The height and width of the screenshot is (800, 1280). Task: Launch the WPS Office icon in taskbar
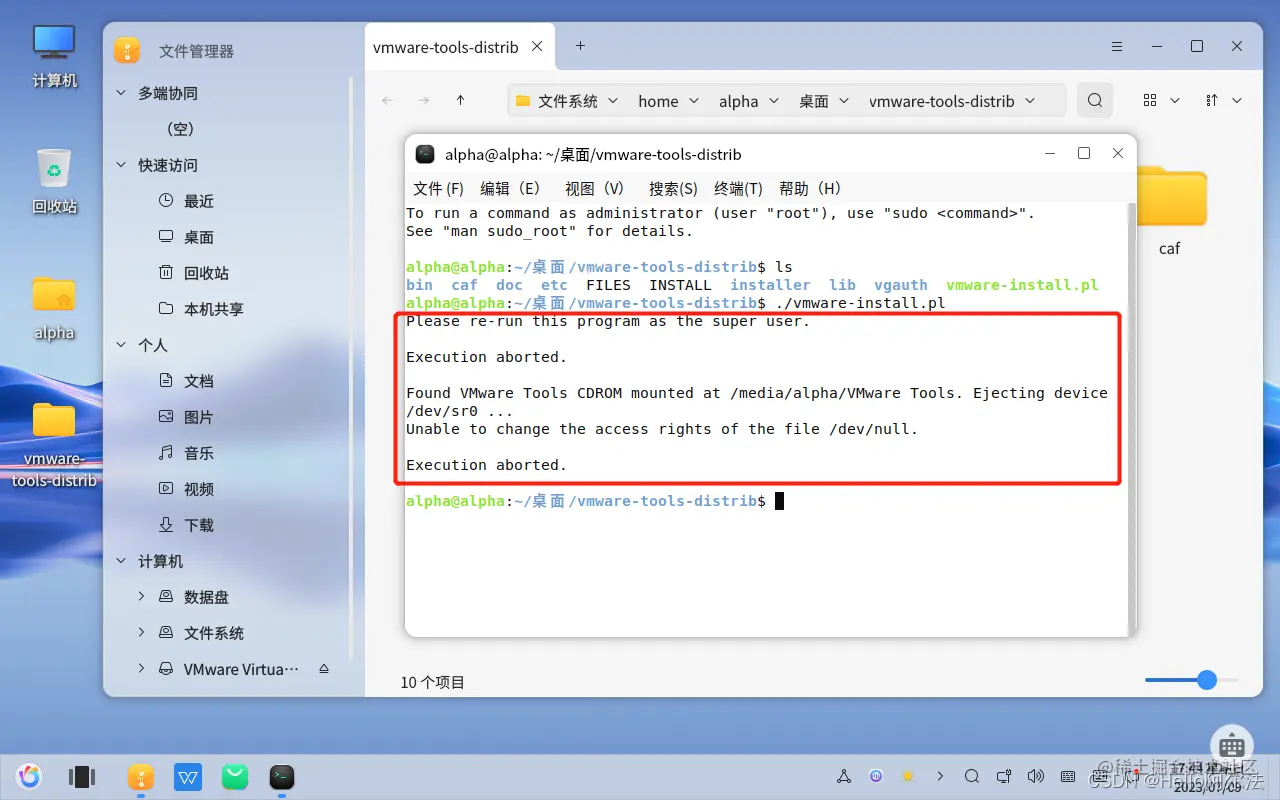coord(187,776)
